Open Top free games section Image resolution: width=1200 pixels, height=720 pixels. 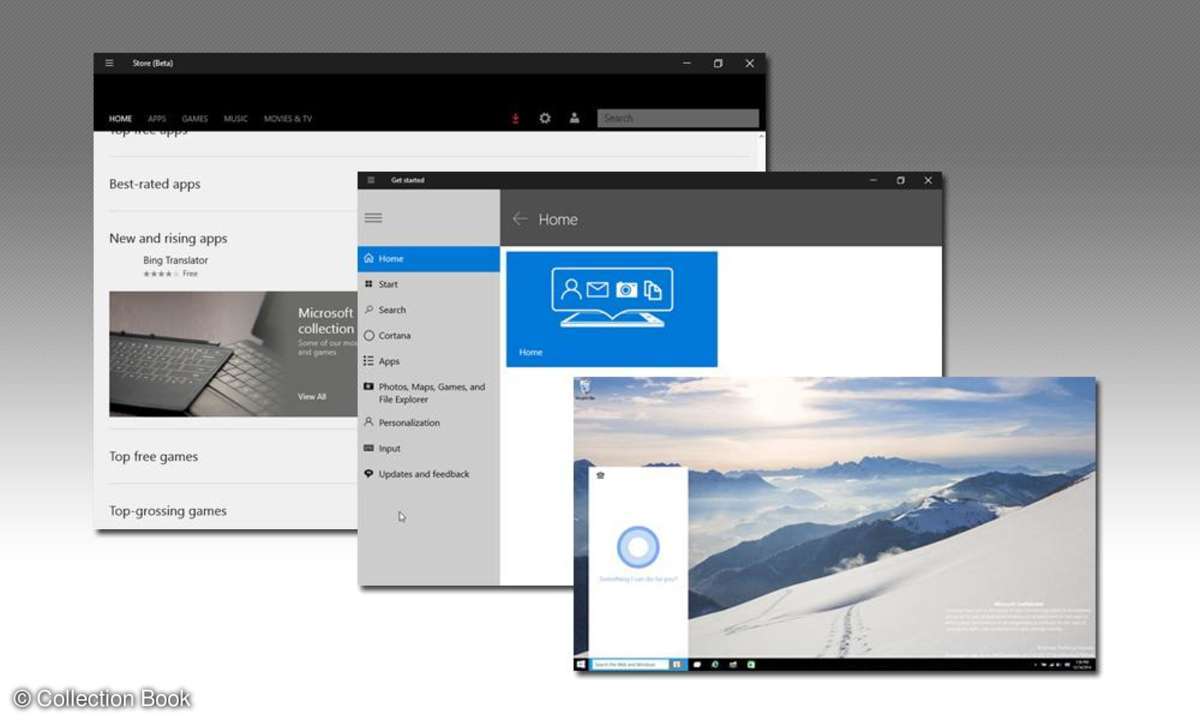click(x=154, y=457)
